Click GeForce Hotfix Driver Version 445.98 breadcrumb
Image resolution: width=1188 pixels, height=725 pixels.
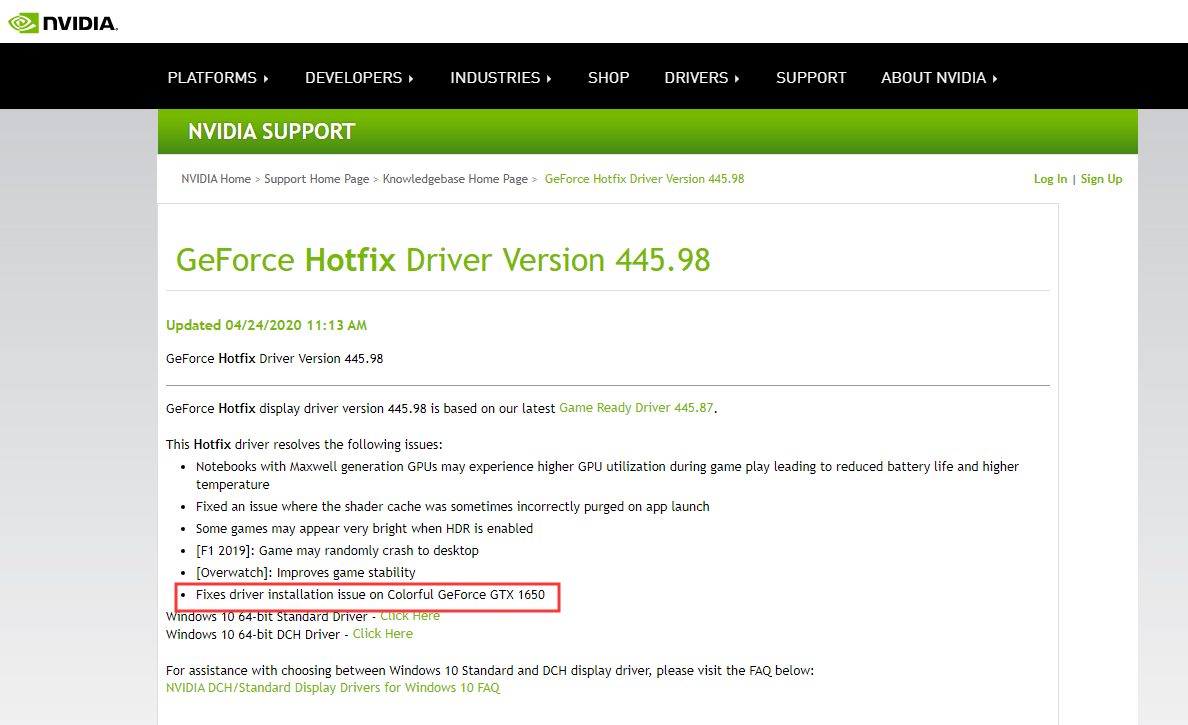(x=645, y=179)
